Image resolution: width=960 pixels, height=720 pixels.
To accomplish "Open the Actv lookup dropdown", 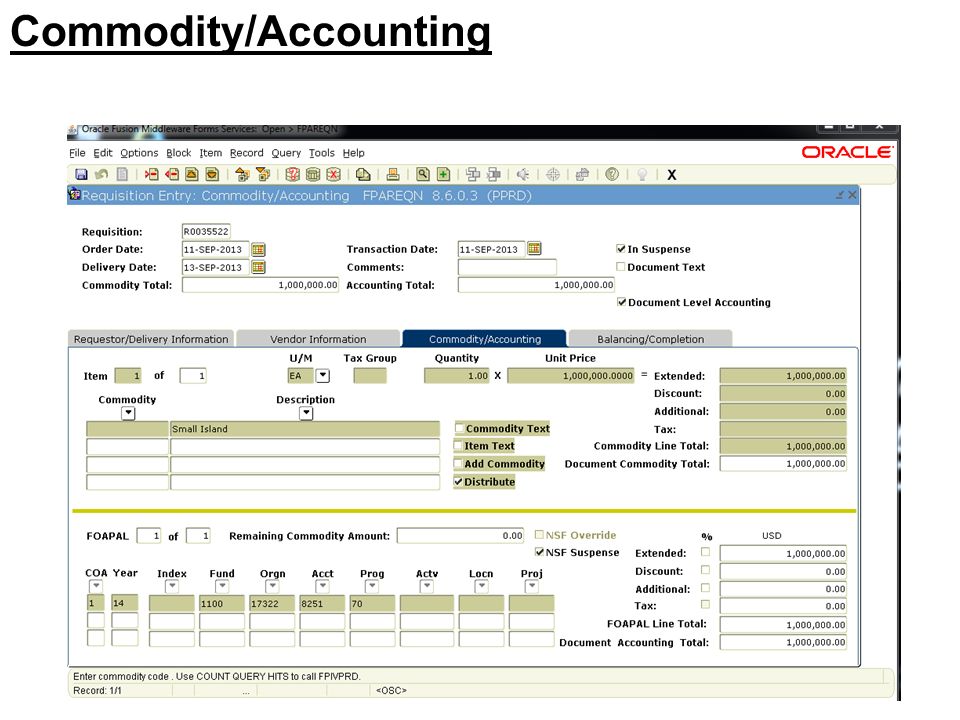I will pyautogui.click(x=427, y=587).
